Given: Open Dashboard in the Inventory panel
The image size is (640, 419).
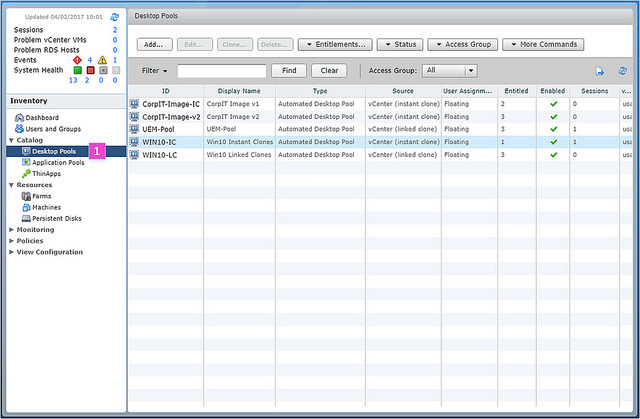Looking at the screenshot, I should [x=40, y=118].
